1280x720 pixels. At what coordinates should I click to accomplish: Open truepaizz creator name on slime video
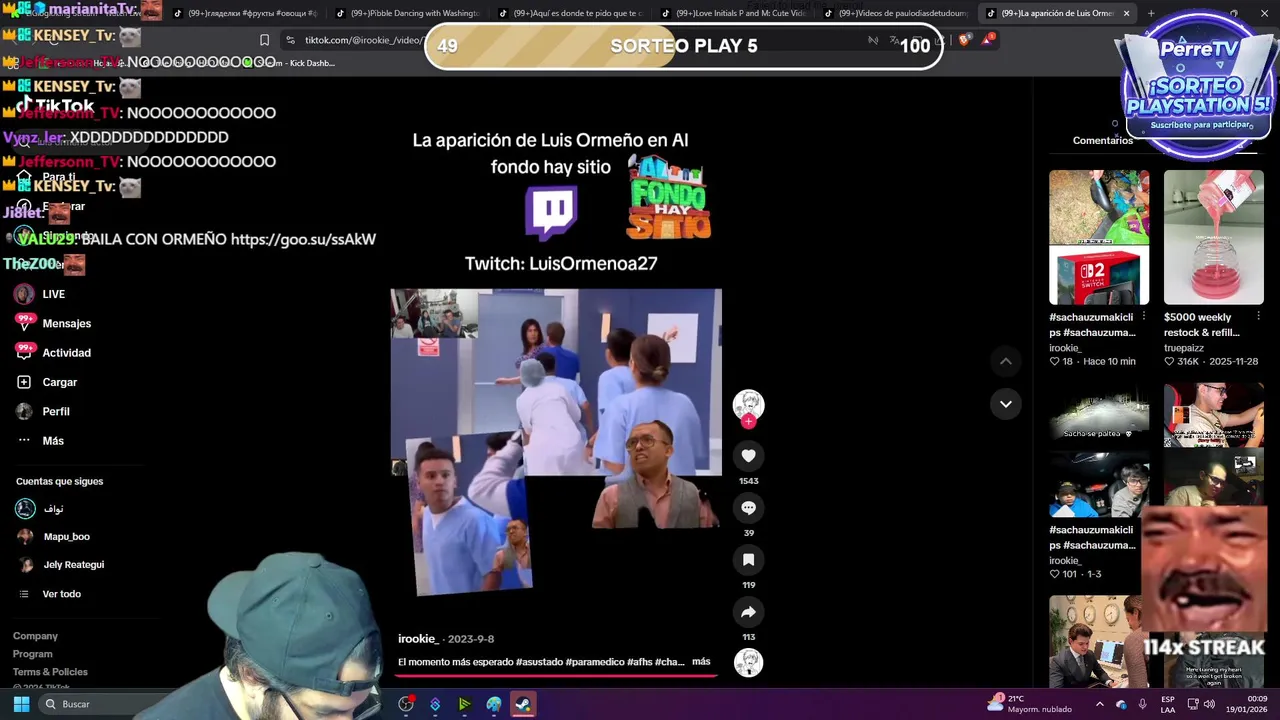coord(1184,348)
